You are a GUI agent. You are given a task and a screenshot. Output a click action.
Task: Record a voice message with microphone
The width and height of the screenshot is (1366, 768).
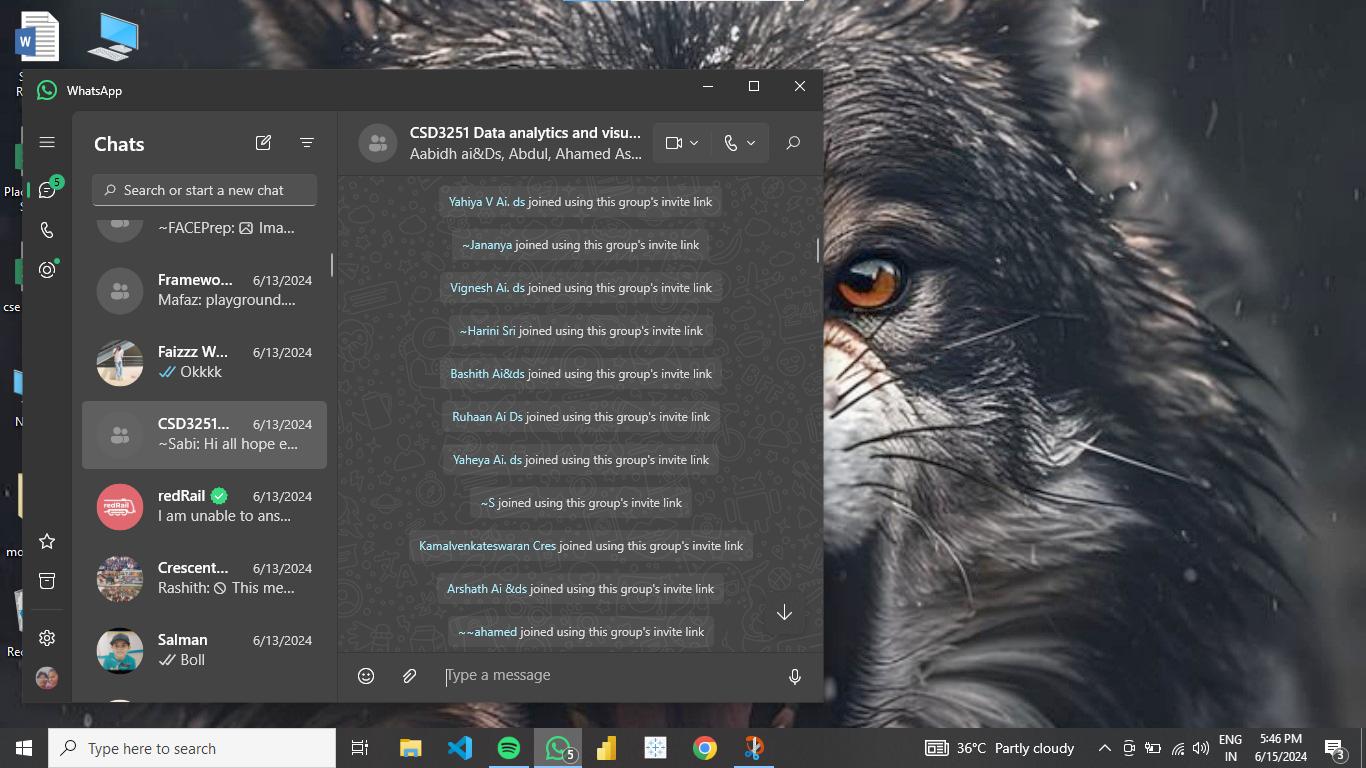click(795, 677)
